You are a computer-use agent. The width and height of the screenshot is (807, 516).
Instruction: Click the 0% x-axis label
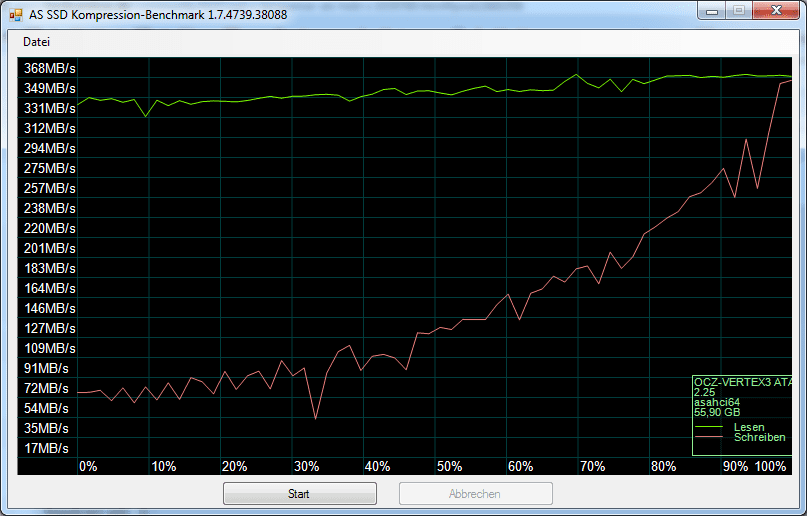88,467
